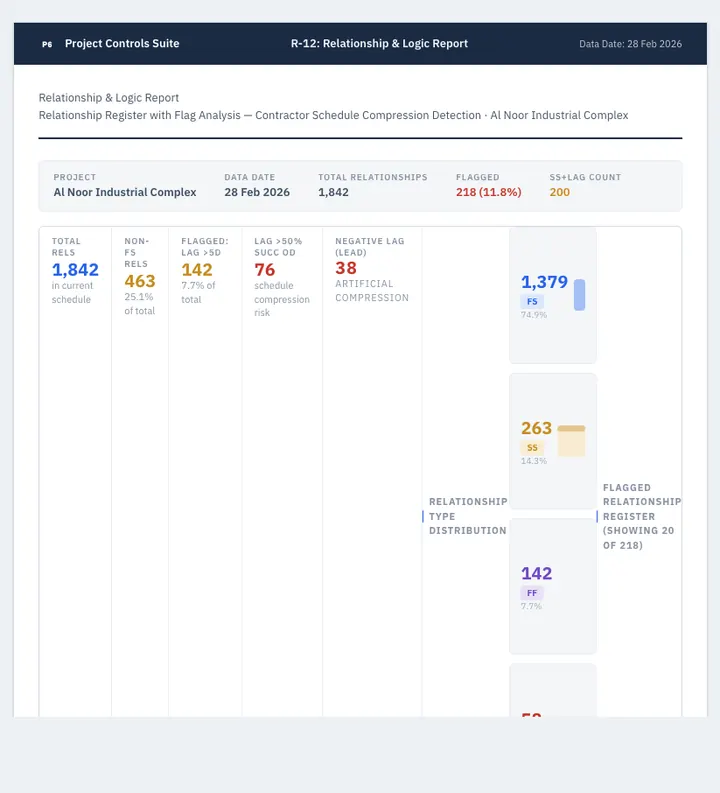Click the 74.9% FS percentage
The height and width of the screenshot is (793, 720).
533,315
